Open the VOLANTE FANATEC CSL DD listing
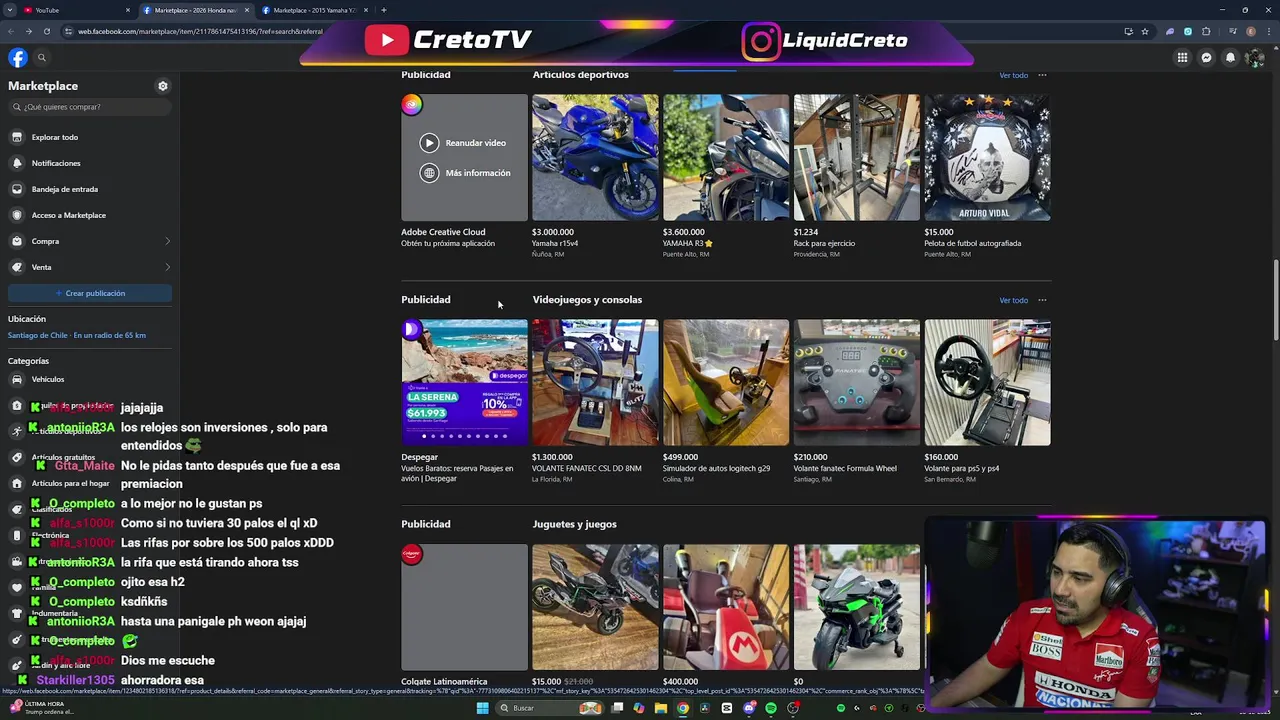Screen dimensions: 1280x720 [595, 382]
